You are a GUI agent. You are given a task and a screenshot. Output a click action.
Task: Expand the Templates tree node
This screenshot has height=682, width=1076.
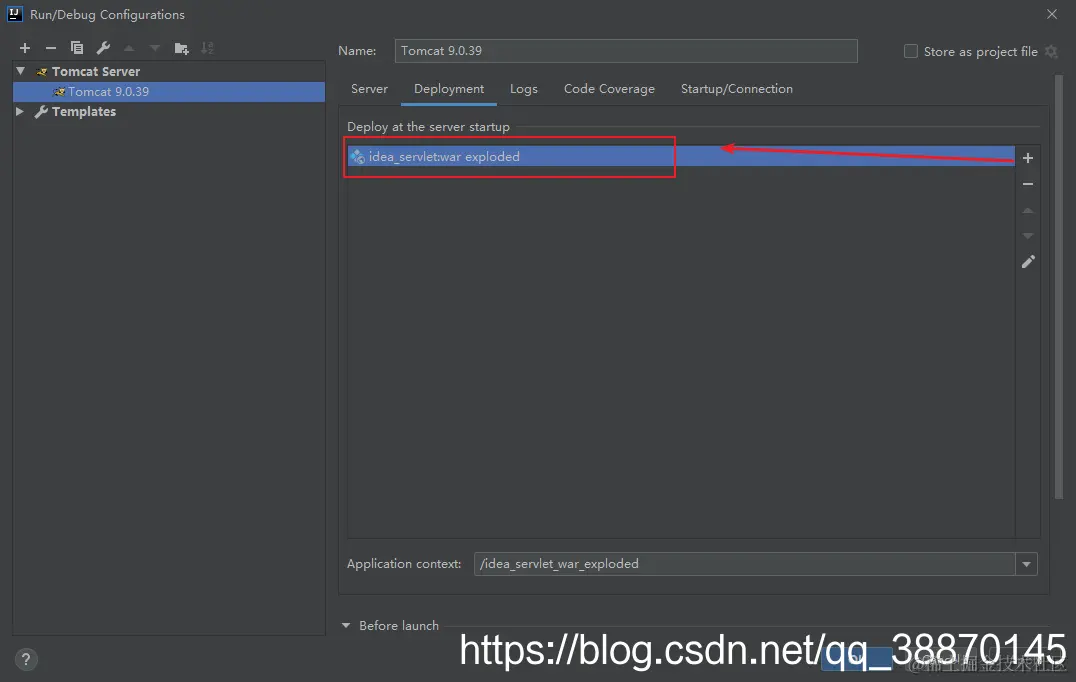[x=20, y=111]
